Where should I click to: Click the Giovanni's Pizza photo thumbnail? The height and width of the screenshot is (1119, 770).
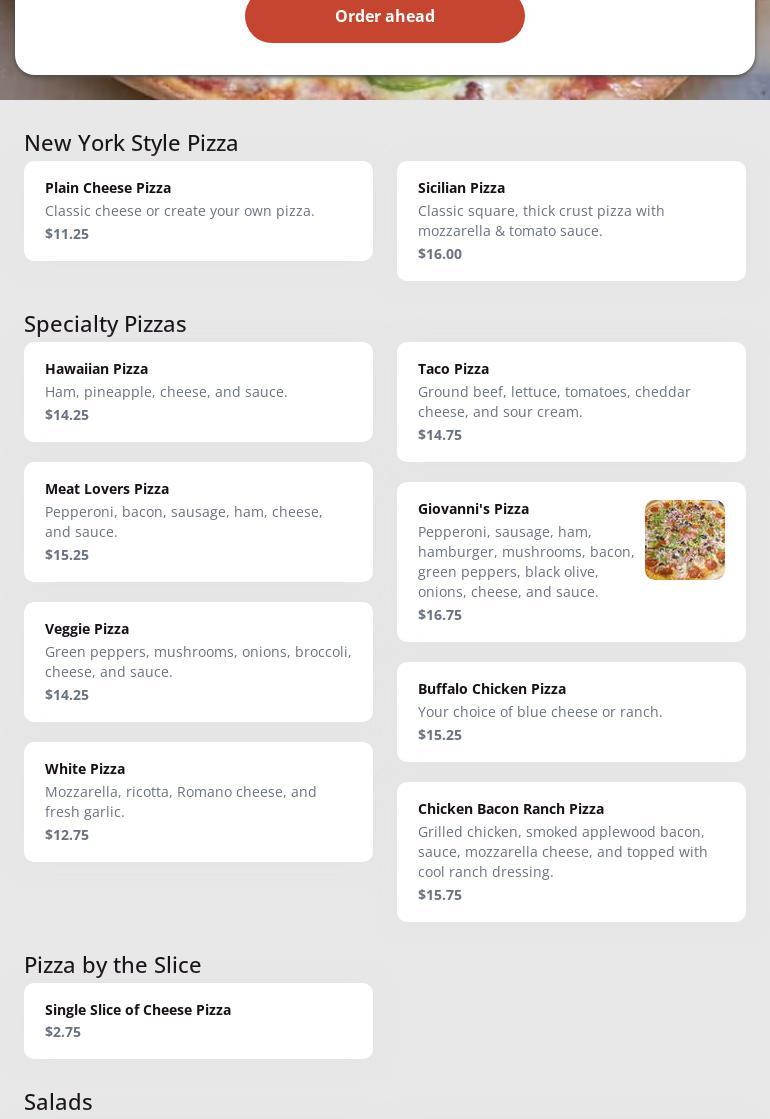685,540
